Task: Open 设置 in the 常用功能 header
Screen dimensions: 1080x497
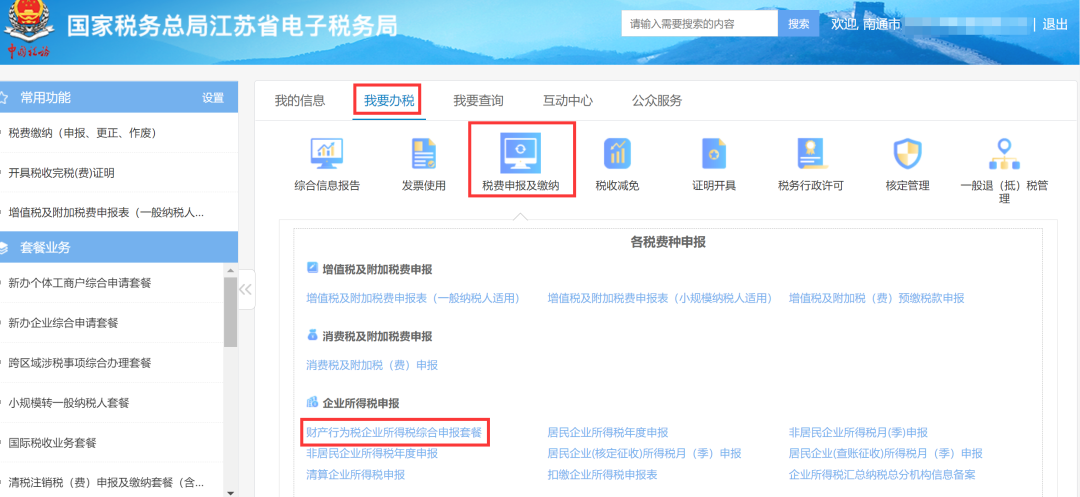Action: (x=213, y=98)
